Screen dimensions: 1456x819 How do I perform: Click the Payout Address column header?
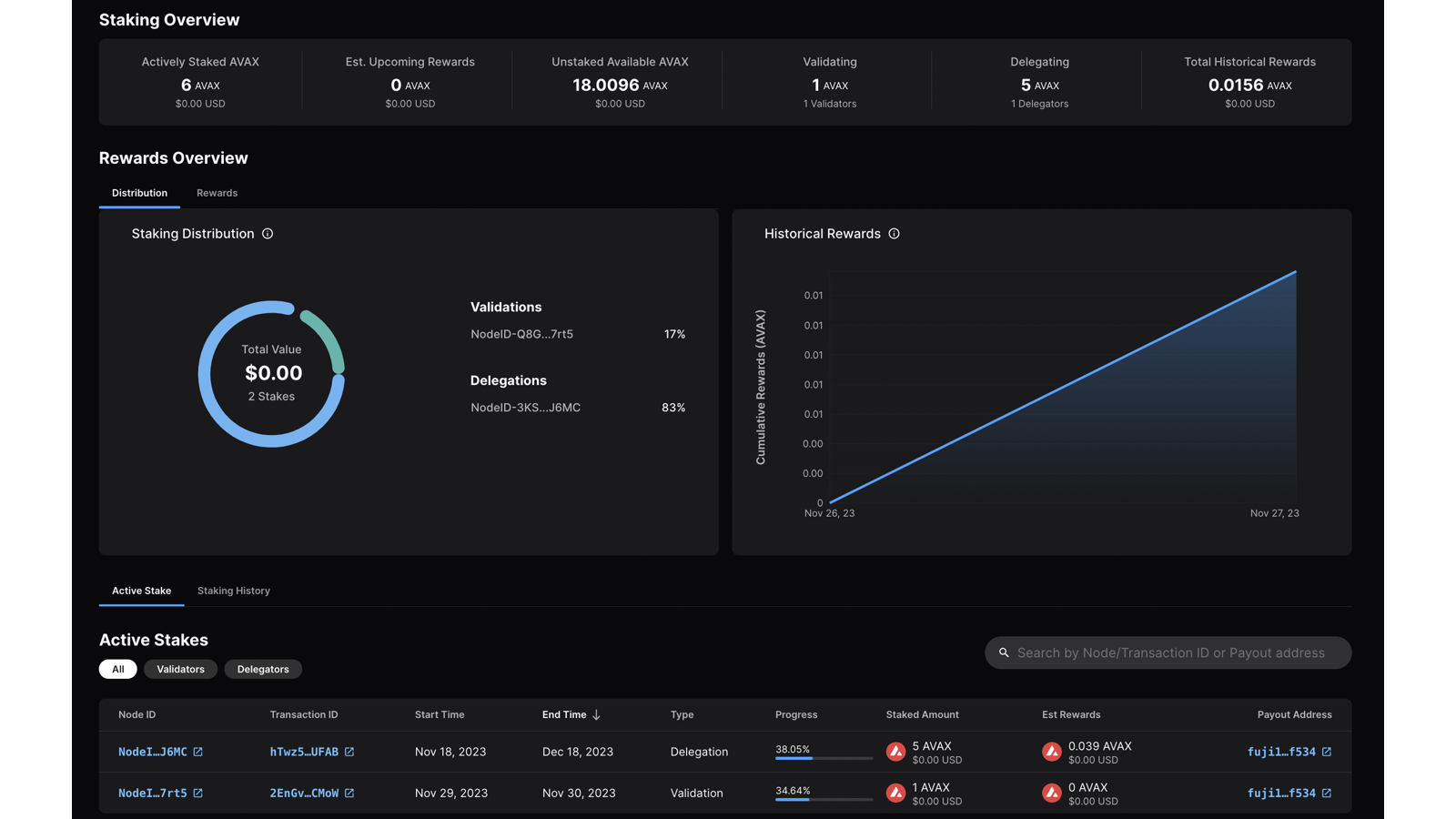coord(1294,715)
